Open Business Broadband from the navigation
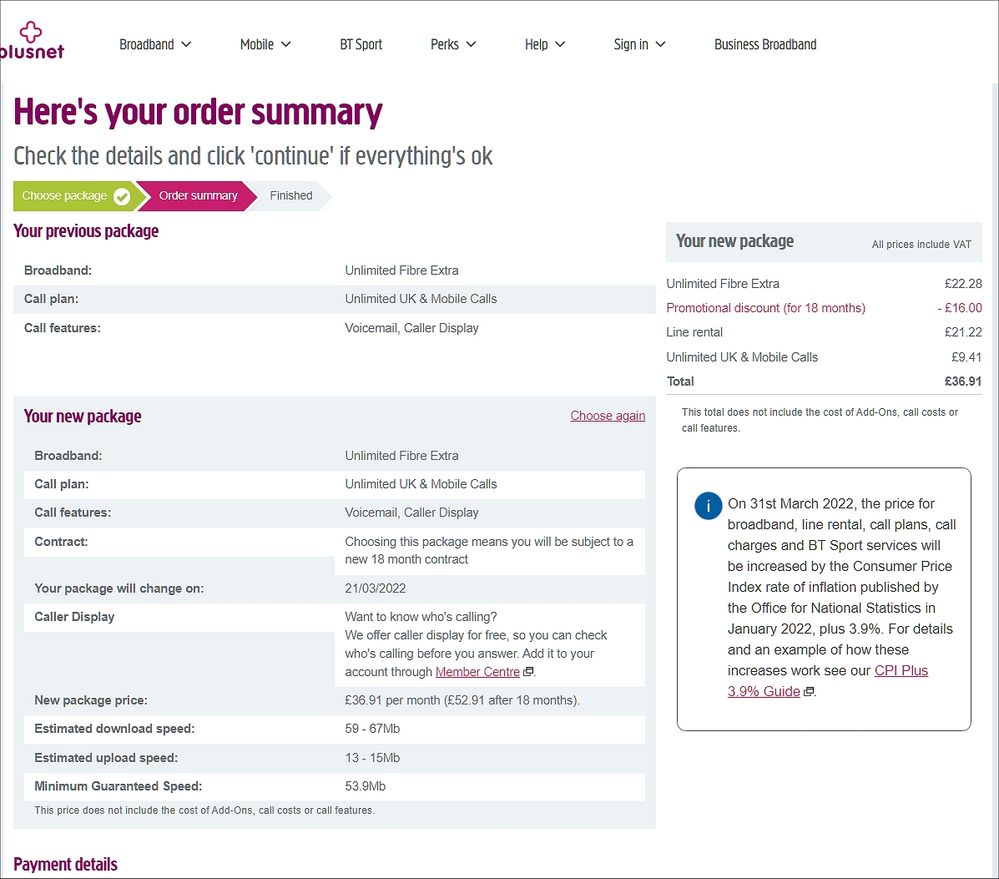Screen dimensions: 999x879 tap(765, 44)
